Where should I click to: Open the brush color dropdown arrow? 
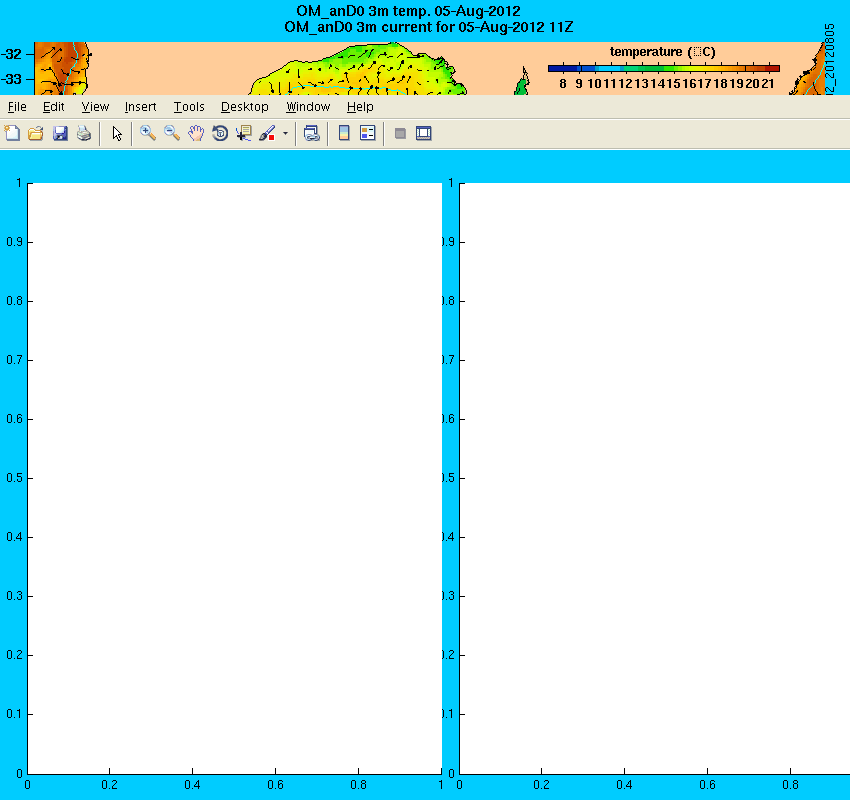coord(285,133)
